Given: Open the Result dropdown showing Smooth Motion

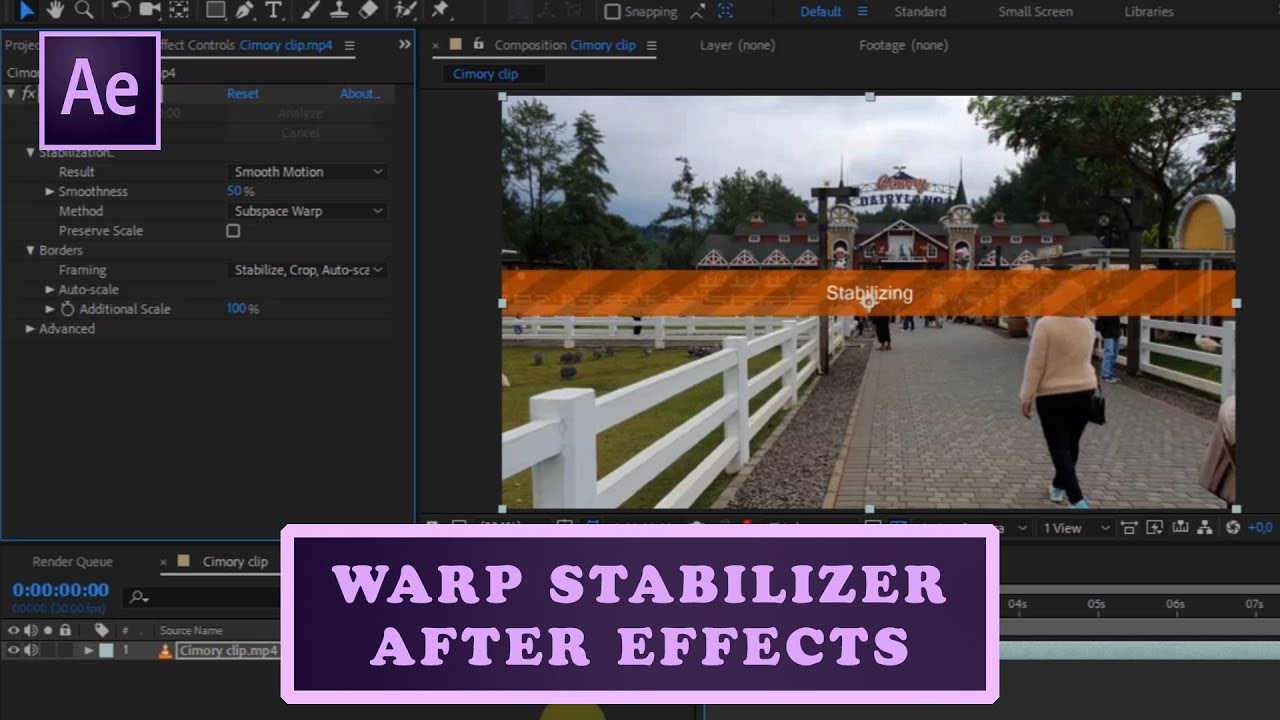Looking at the screenshot, I should [305, 171].
